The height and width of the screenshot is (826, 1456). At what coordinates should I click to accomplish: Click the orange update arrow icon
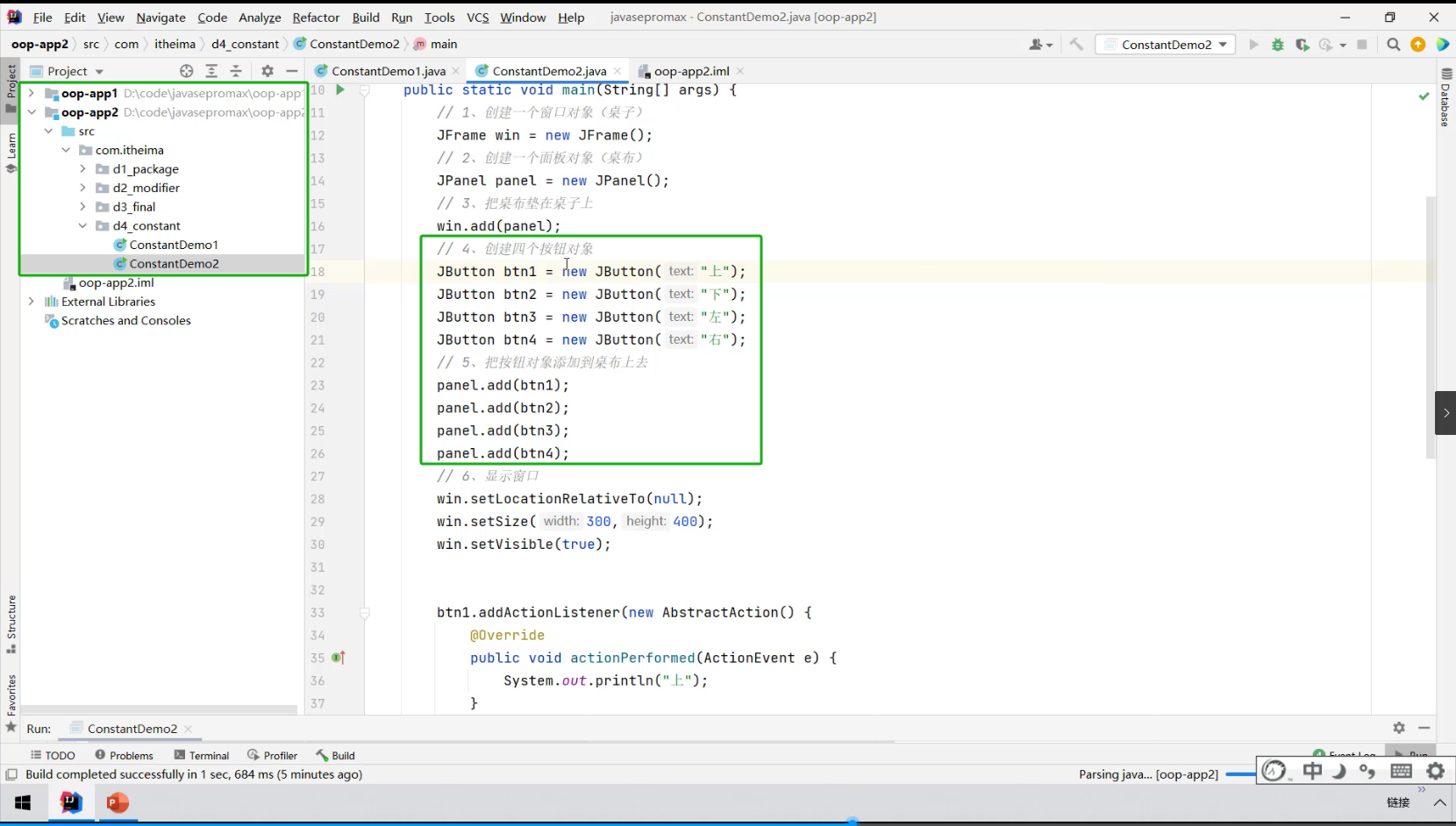[x=1418, y=45]
